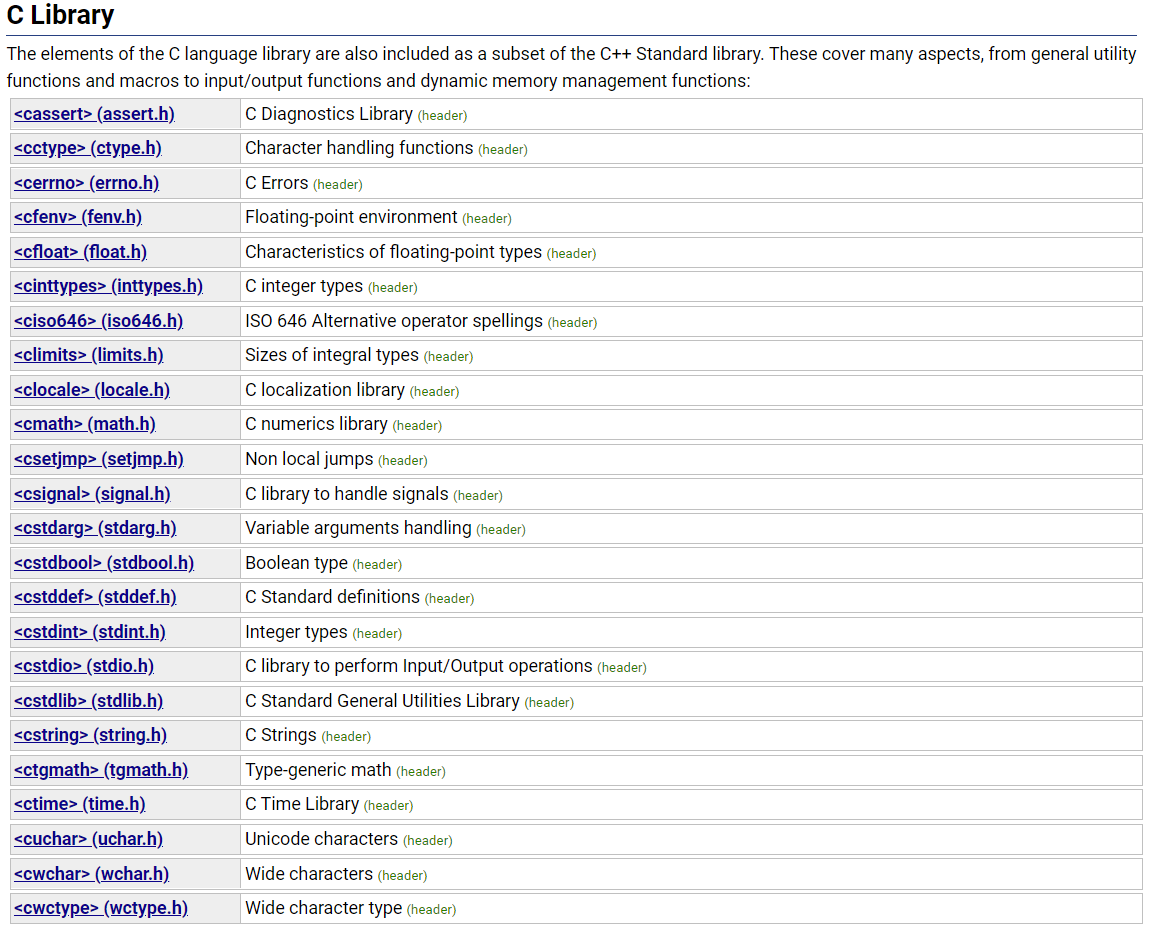
Task: Open the <csetjmp> (setjmp.h) link
Action: pyautogui.click(x=99, y=459)
